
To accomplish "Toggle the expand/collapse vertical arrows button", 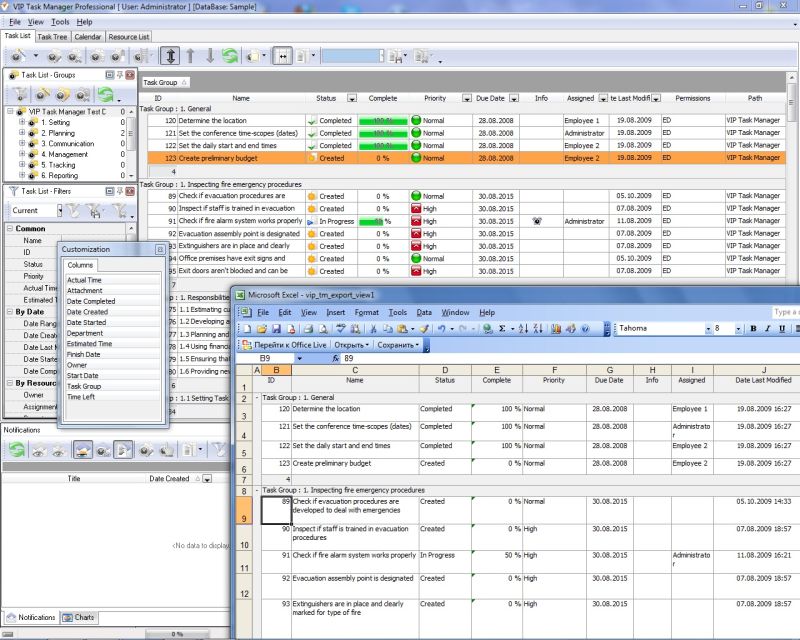I will click(x=170, y=56).
